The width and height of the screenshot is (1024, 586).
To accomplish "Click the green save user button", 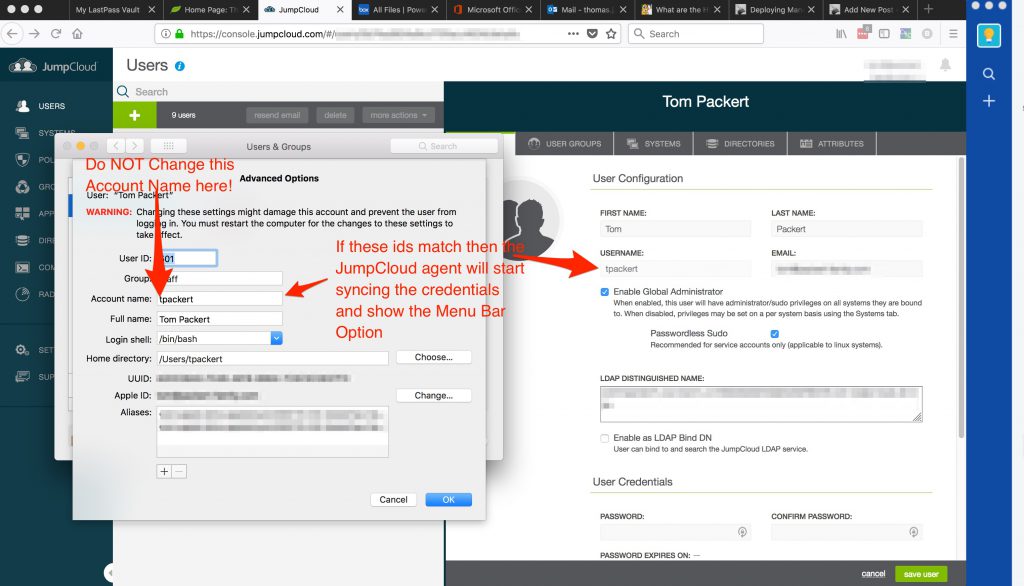I will pyautogui.click(x=920, y=574).
